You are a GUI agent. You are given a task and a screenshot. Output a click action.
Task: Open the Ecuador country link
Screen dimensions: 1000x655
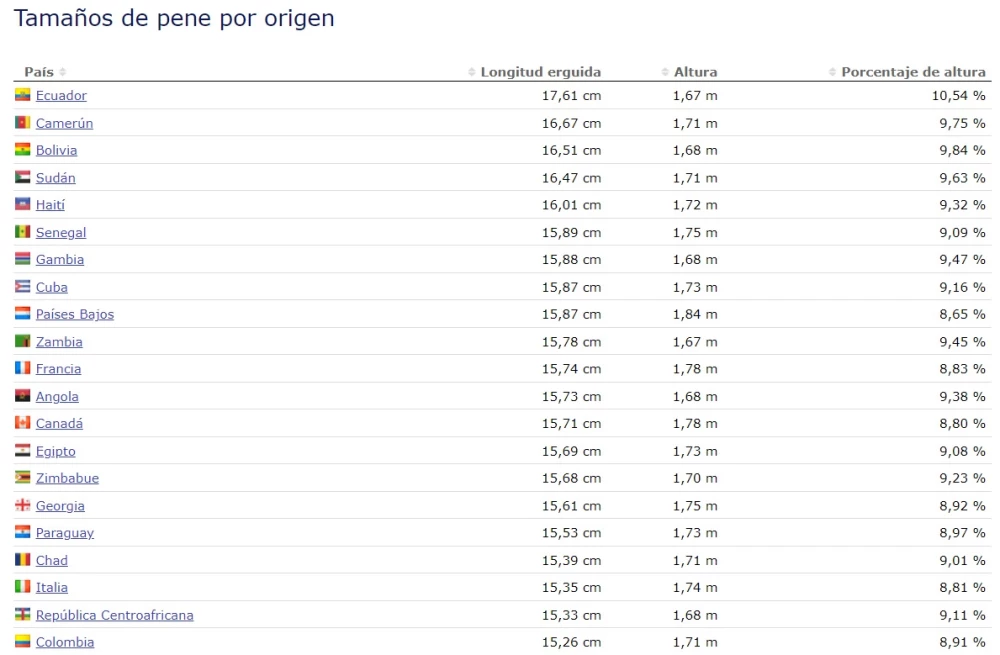tap(61, 96)
